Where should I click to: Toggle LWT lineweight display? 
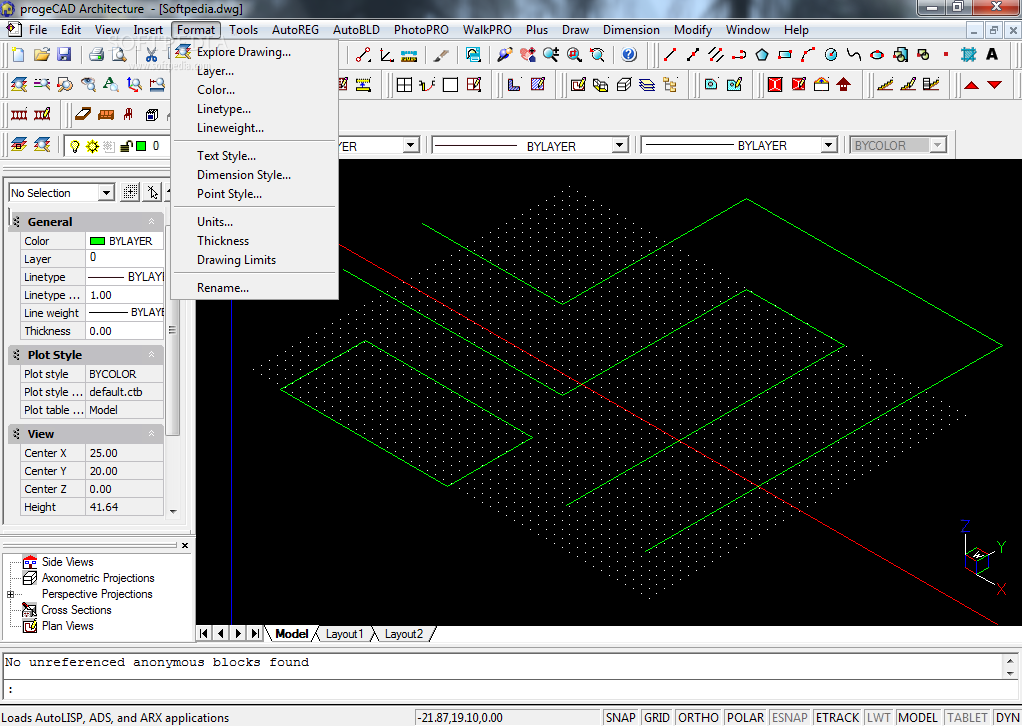pos(878,718)
